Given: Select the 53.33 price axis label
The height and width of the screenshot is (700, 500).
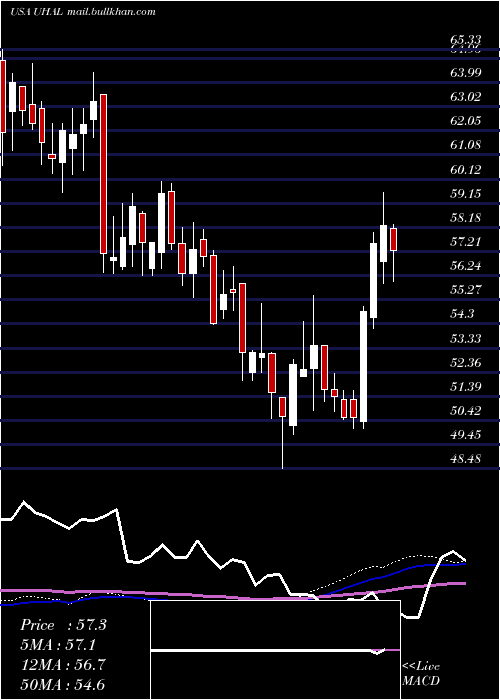Looking at the screenshot, I should click(x=466, y=339).
